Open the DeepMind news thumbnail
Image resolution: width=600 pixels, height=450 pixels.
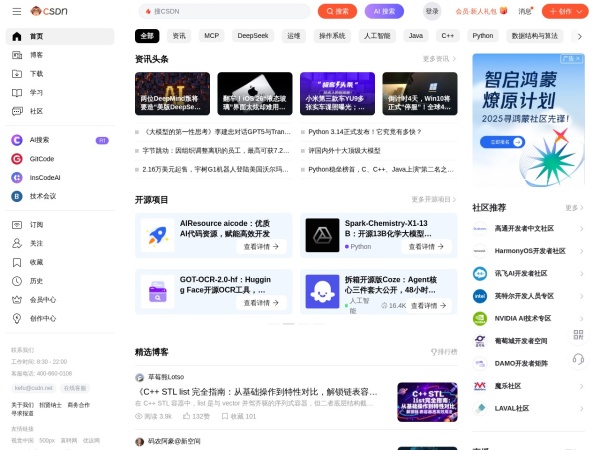click(172, 94)
